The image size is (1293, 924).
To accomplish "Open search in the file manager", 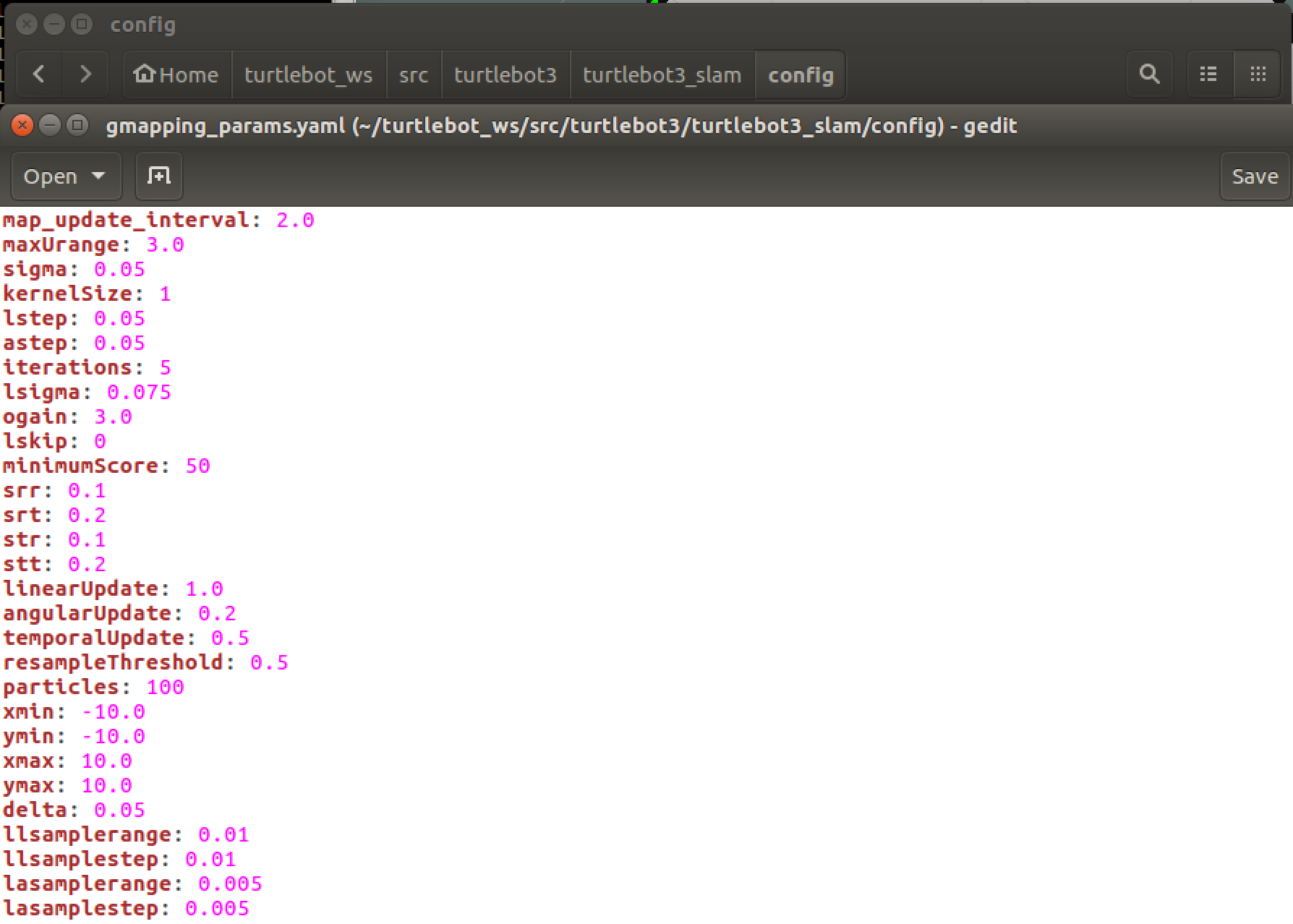I will [x=1149, y=74].
